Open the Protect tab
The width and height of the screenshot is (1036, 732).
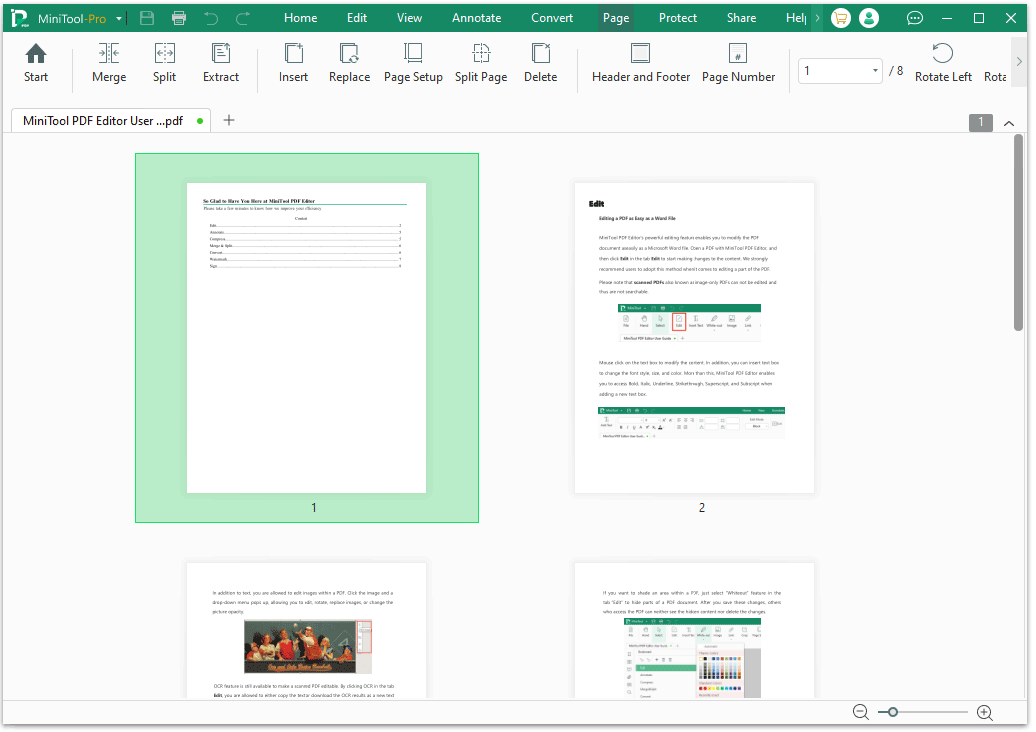(678, 18)
